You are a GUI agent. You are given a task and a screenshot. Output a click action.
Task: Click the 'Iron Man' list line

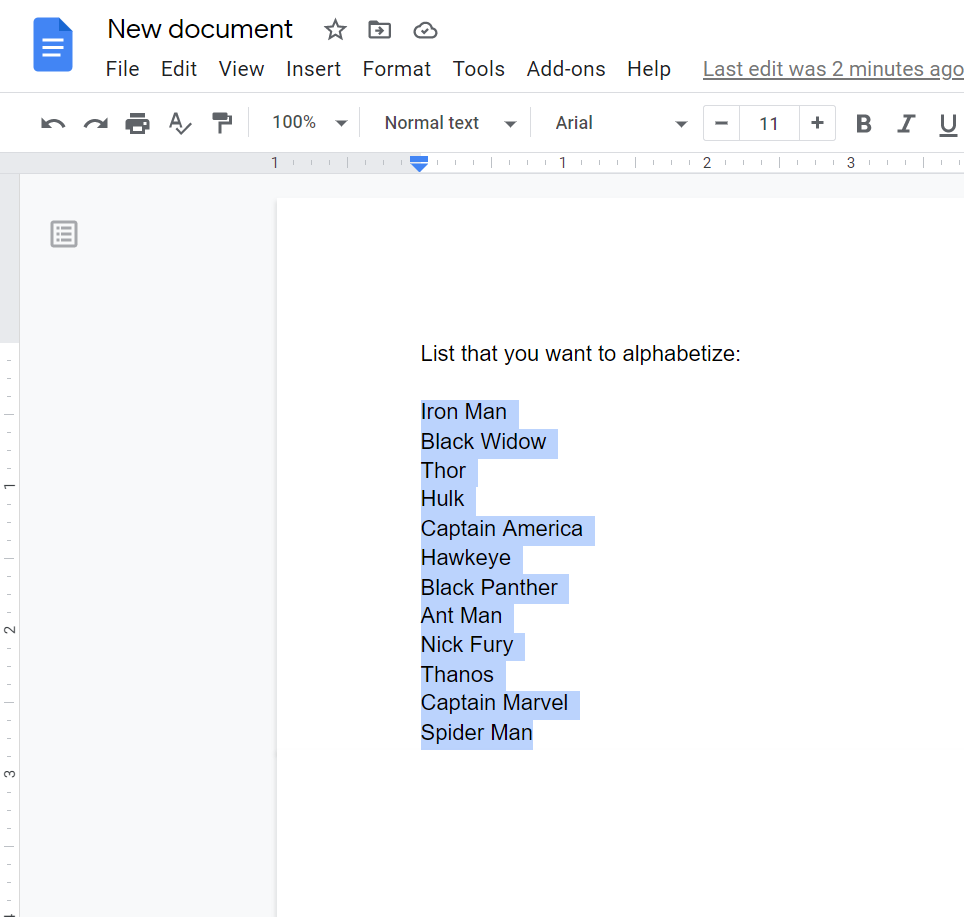tap(464, 412)
